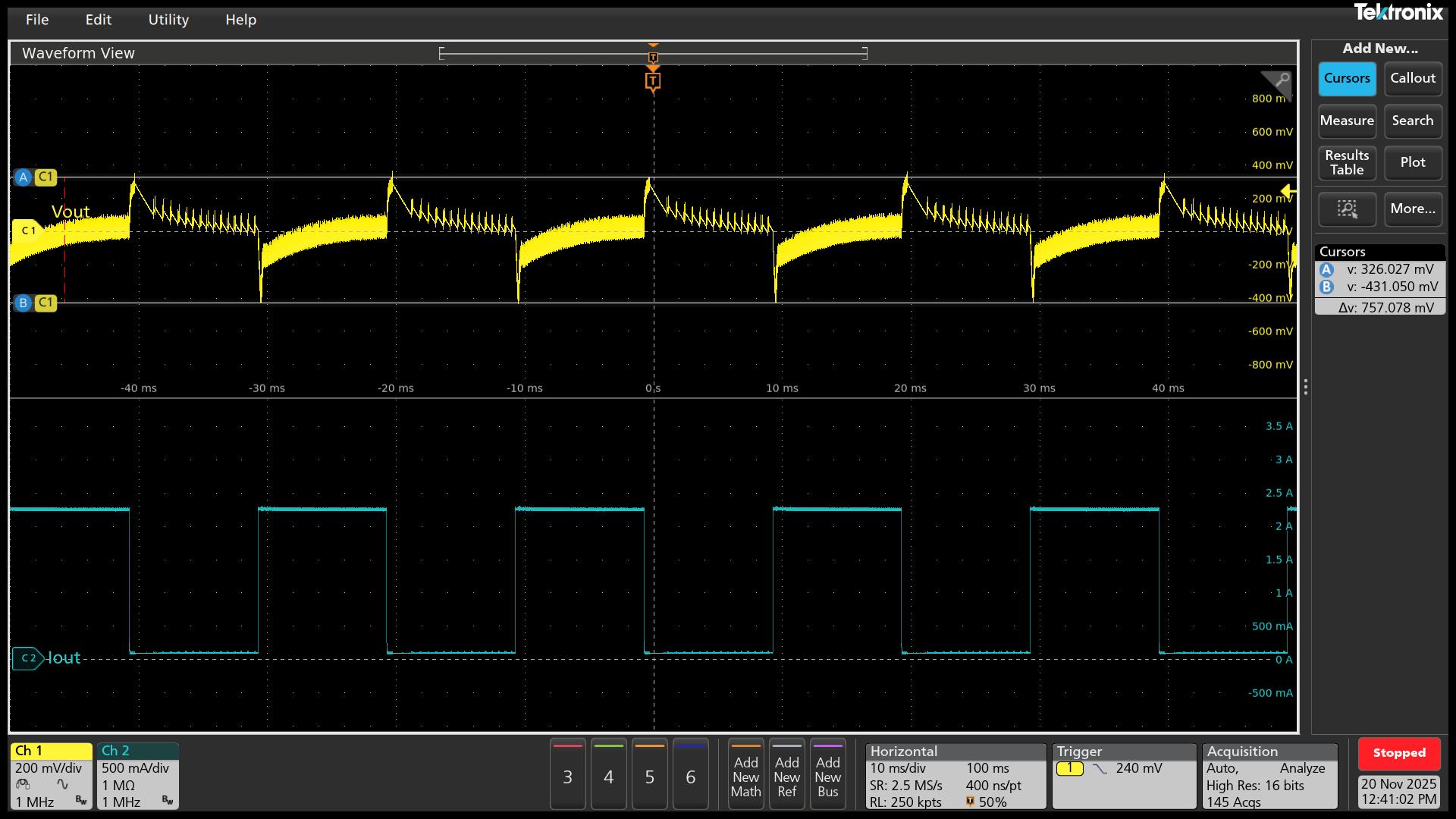Open the Ch 1 settings badge
This screenshot has width=1456, height=819.
51,776
